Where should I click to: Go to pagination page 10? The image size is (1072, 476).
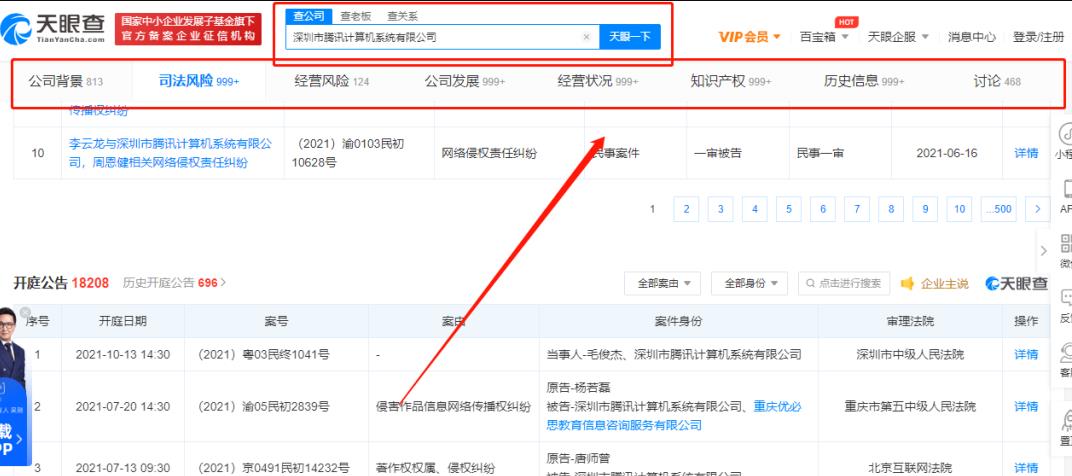(x=959, y=209)
